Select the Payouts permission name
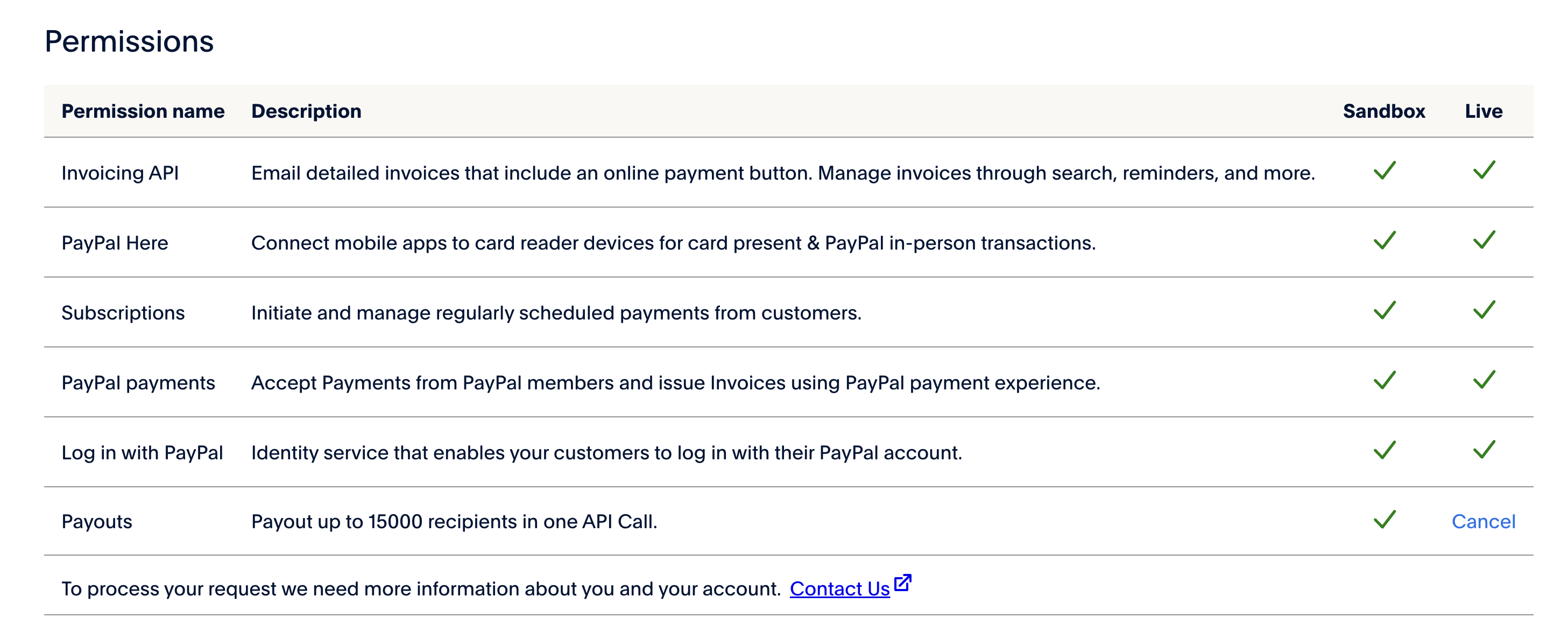 click(x=97, y=522)
